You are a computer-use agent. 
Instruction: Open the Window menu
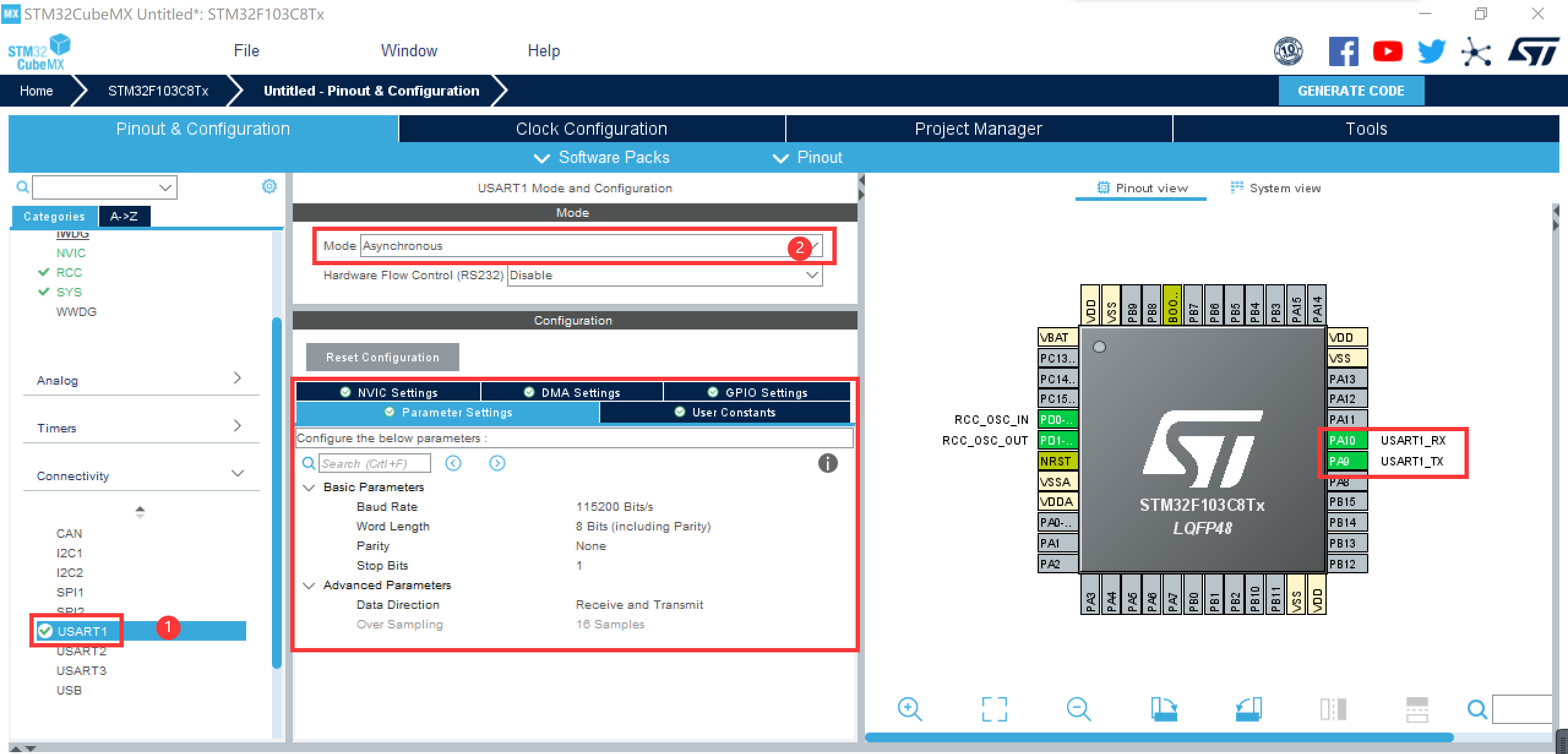pyautogui.click(x=409, y=51)
